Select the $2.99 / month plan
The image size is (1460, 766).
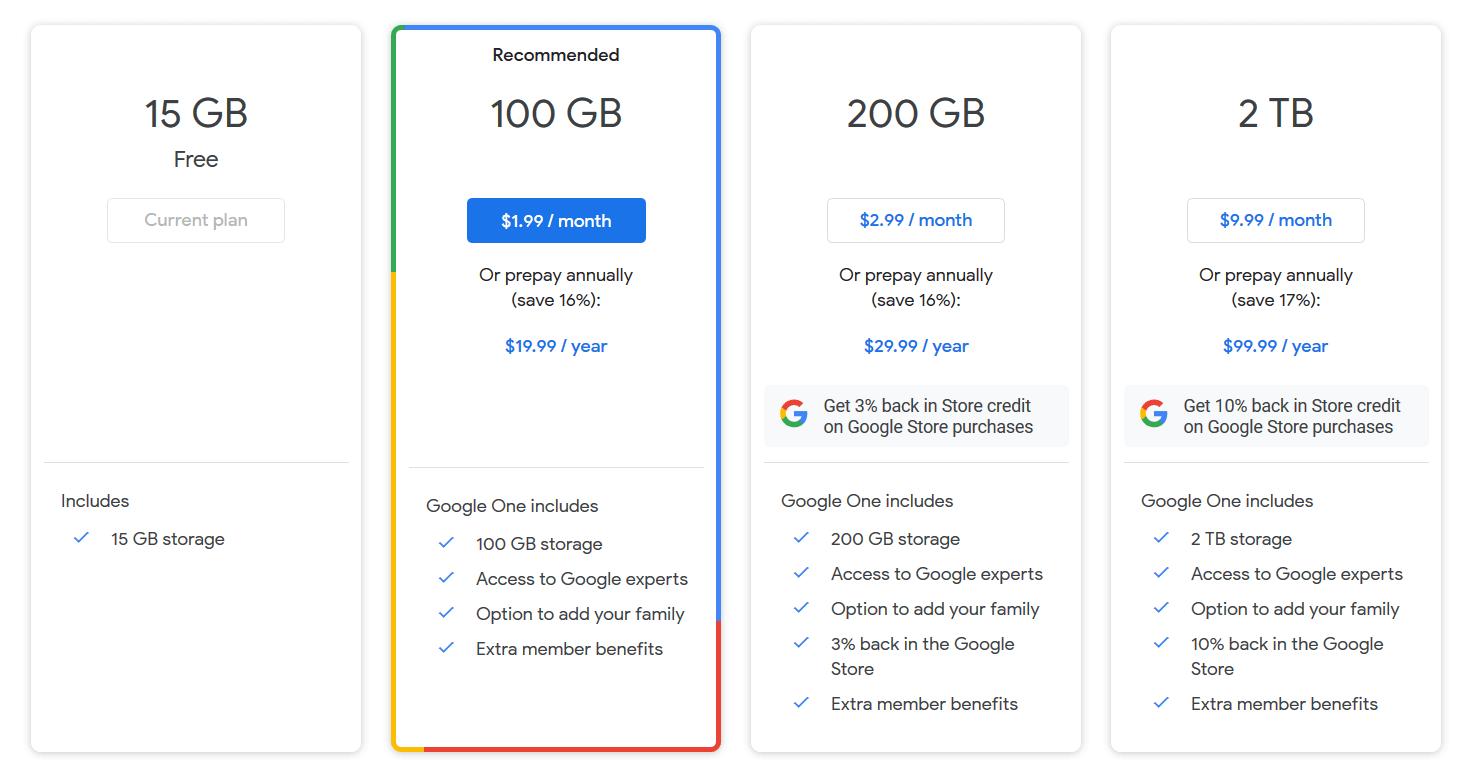915,220
